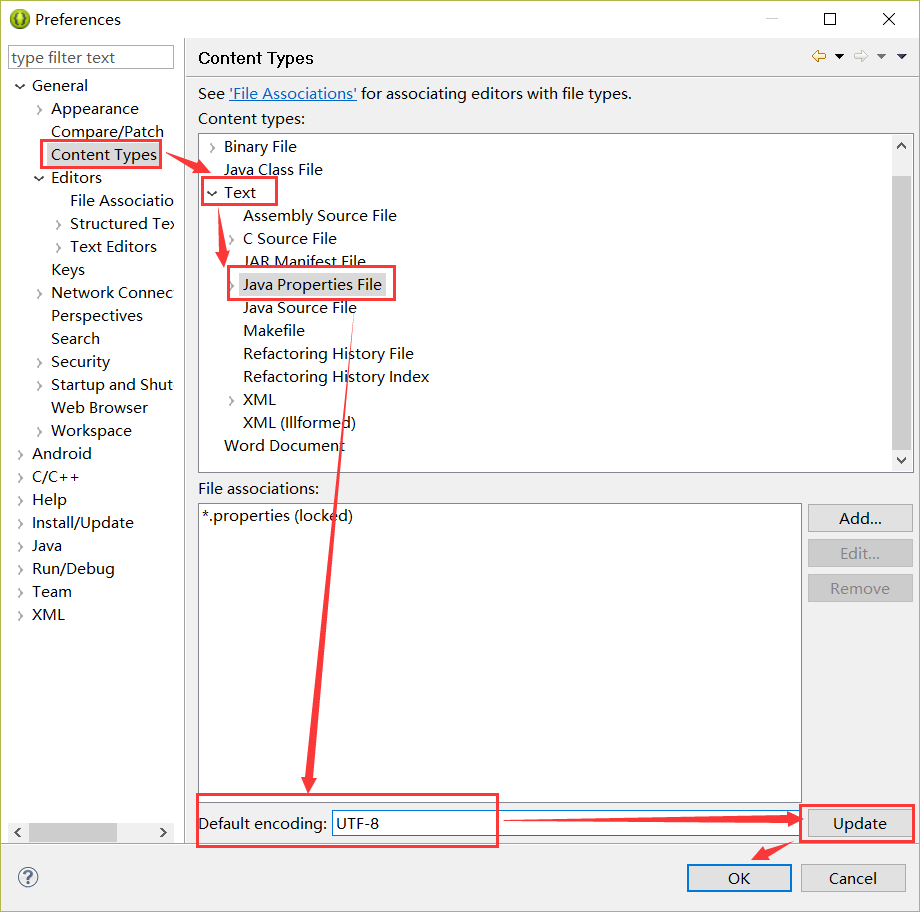Expand the Binary File content type
This screenshot has height=912, width=920.
(x=212, y=147)
